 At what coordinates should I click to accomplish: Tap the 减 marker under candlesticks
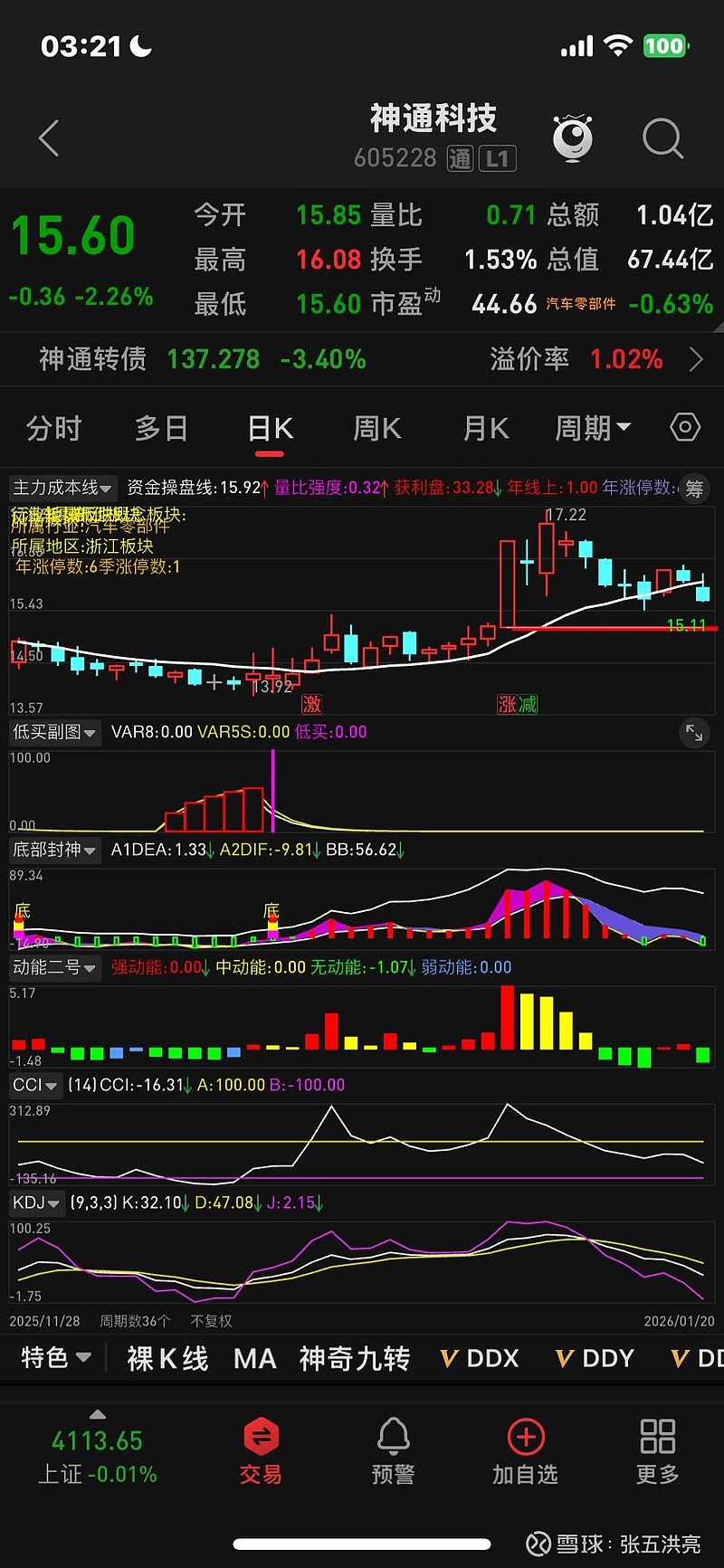click(x=528, y=704)
